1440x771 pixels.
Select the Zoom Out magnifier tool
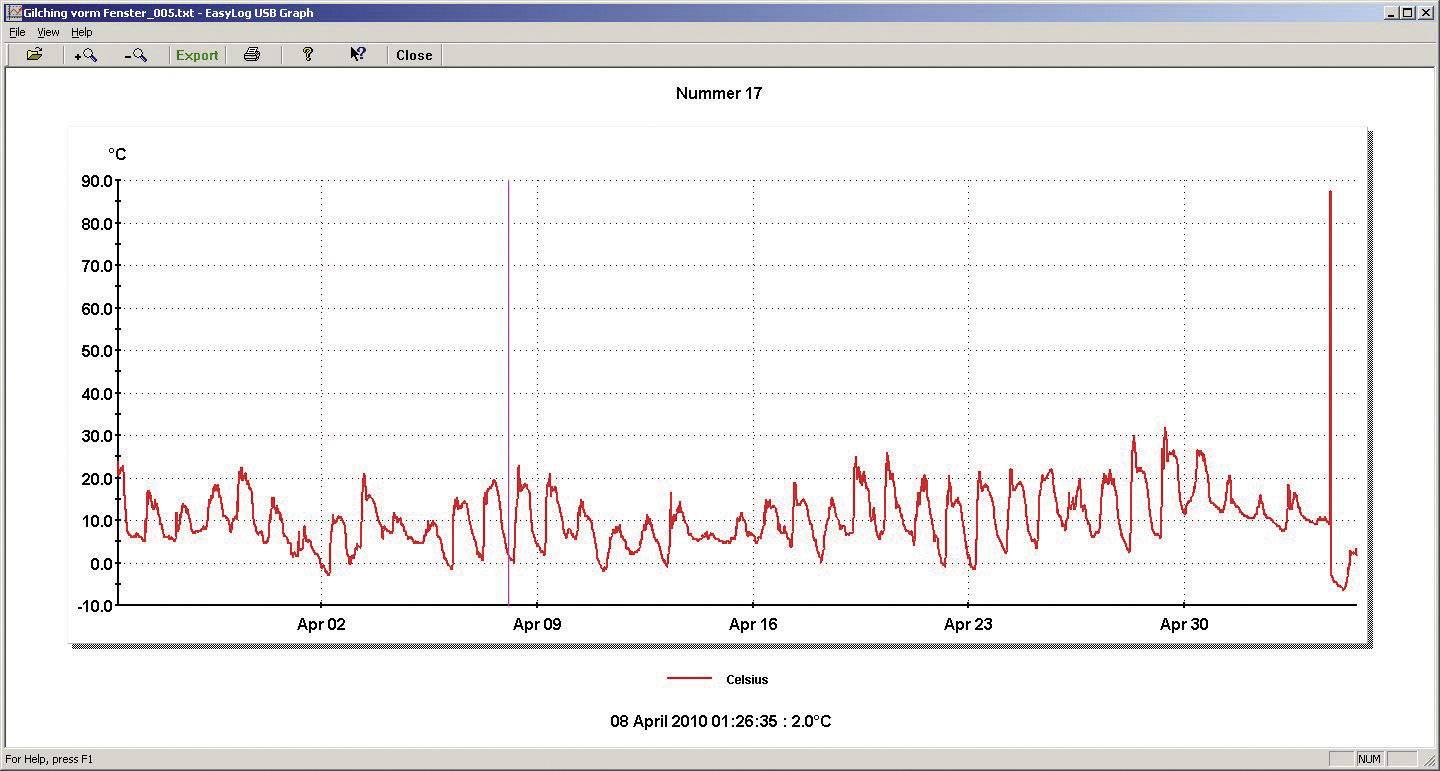pos(137,54)
